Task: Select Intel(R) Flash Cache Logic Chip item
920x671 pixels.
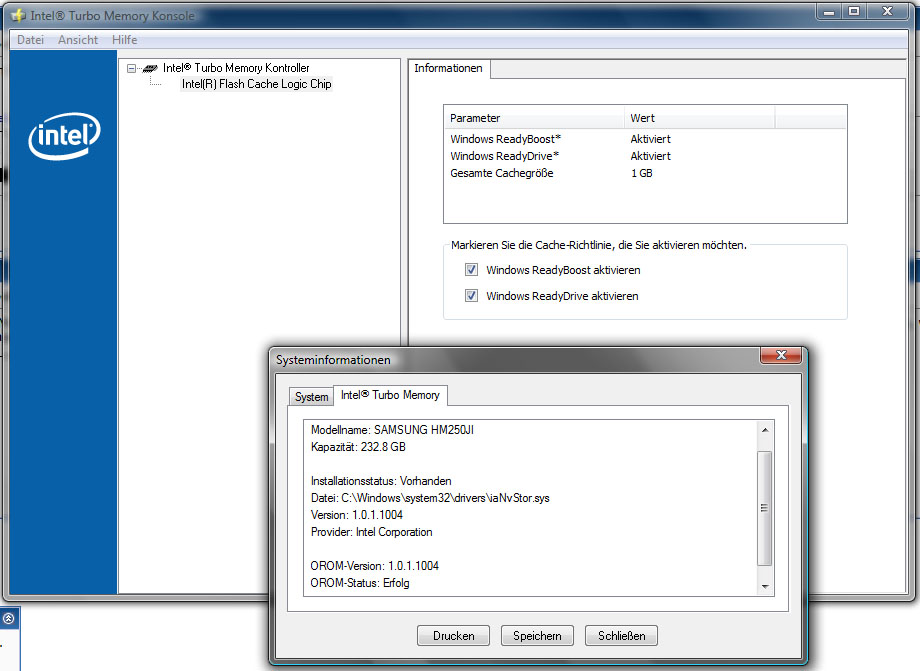Action: pyautogui.click(x=256, y=84)
